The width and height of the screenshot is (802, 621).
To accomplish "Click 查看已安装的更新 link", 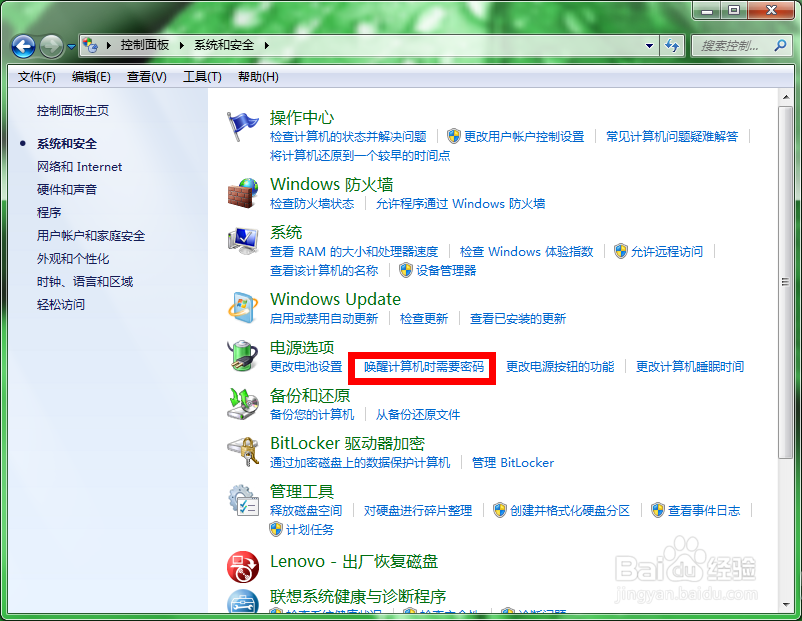I will [518, 319].
